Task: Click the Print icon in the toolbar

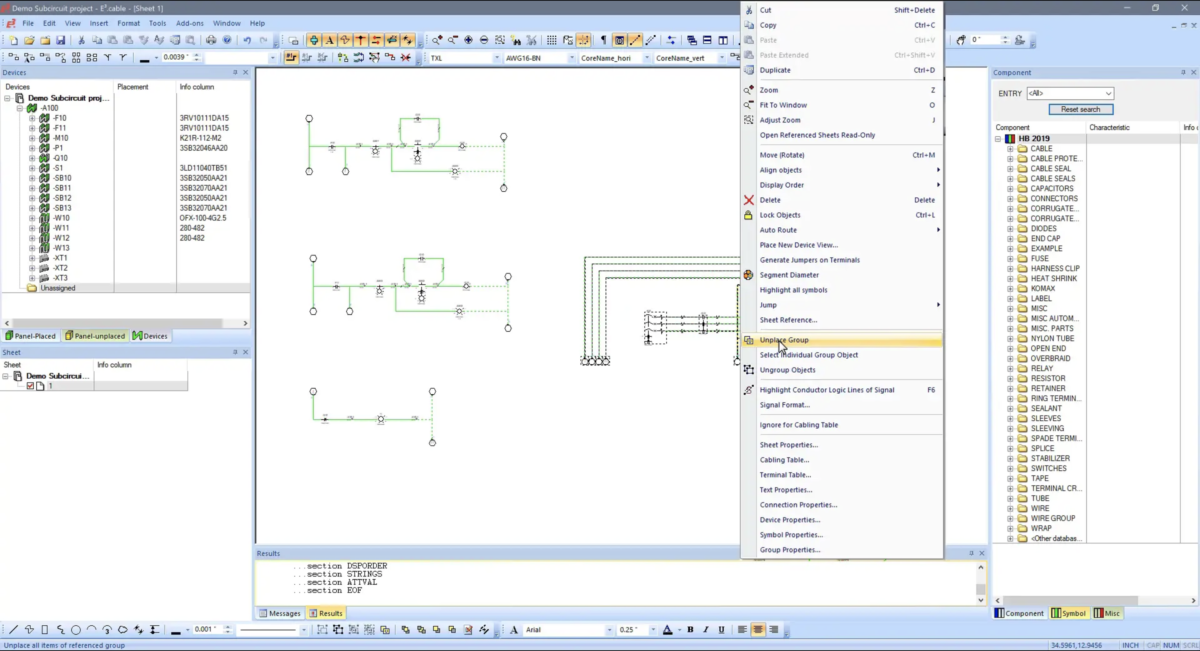Action: (x=211, y=40)
